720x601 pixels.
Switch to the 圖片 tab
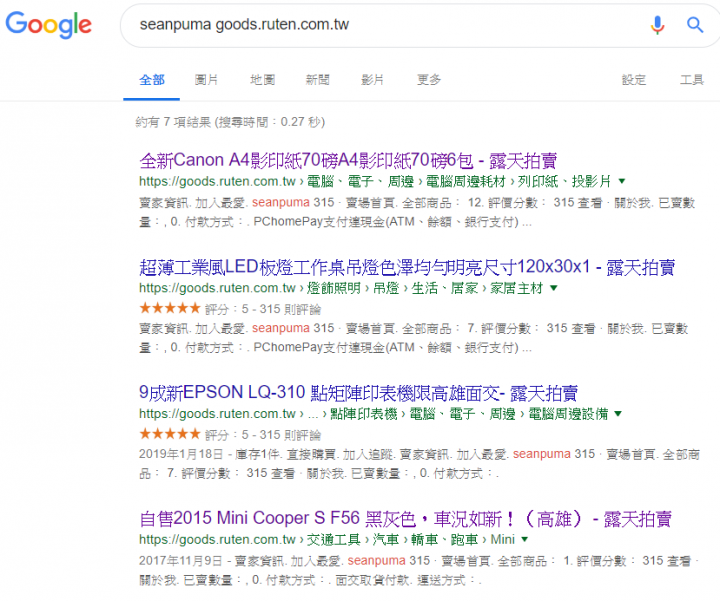pyautogui.click(x=206, y=80)
